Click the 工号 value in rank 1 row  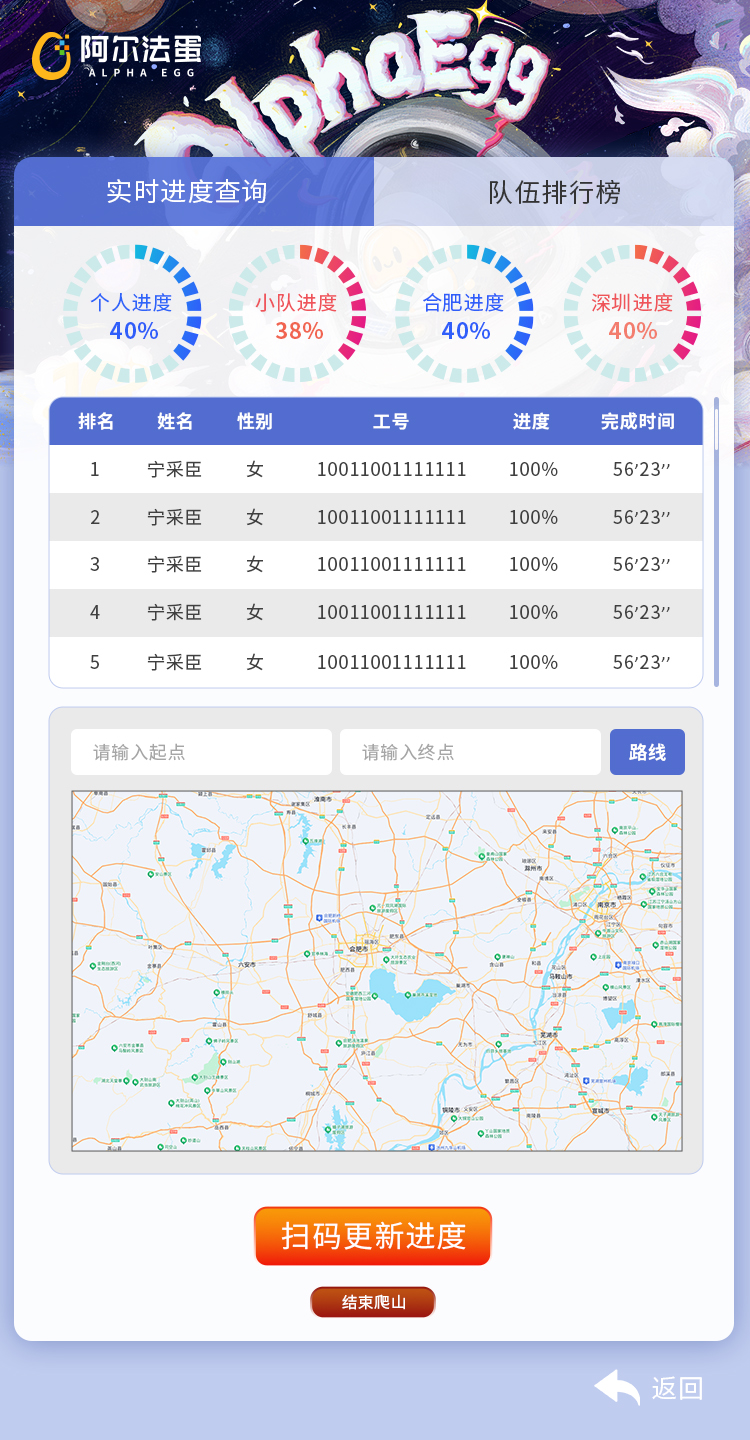coord(391,469)
